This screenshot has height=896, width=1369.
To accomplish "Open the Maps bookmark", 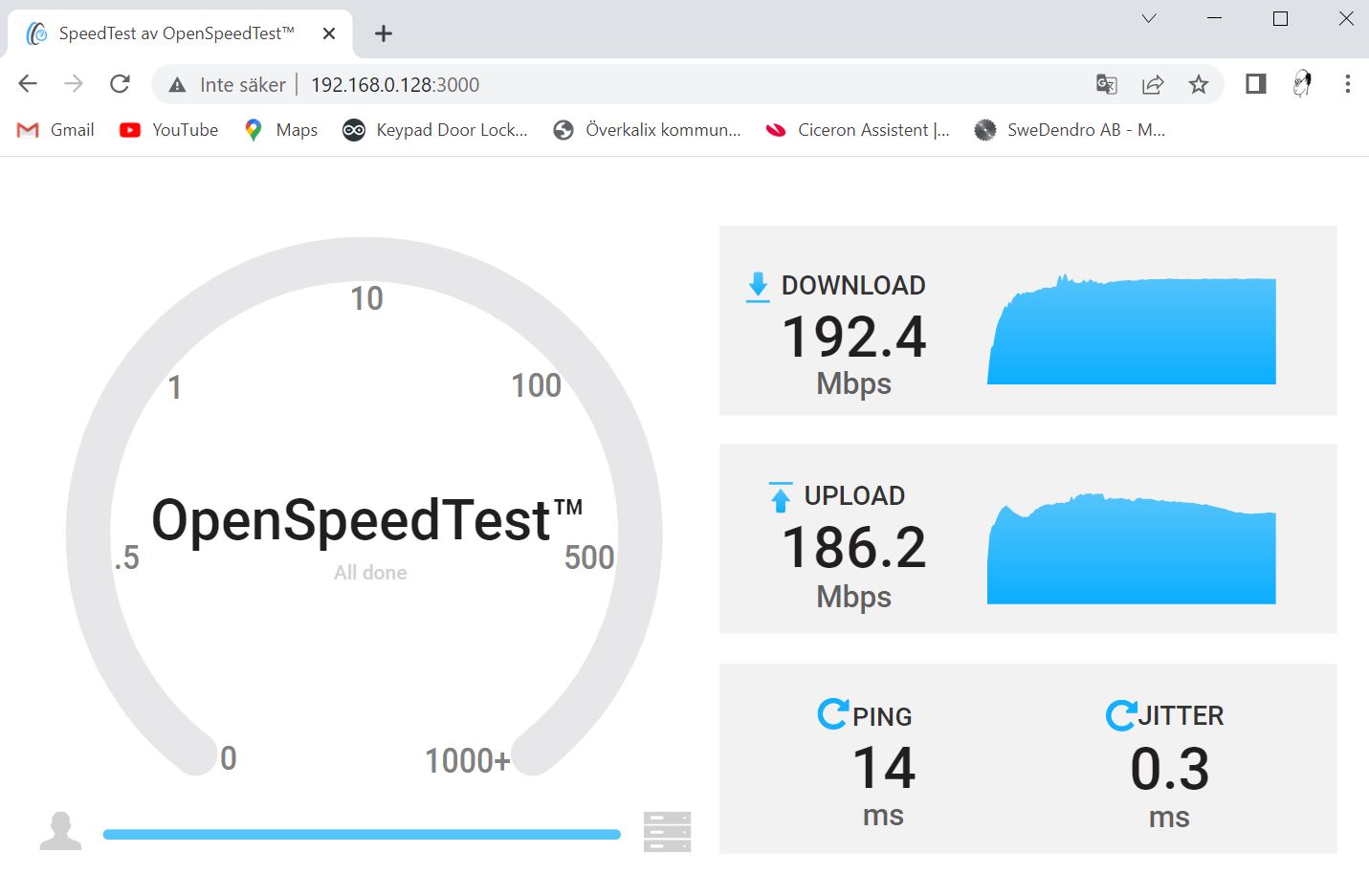I will (281, 130).
